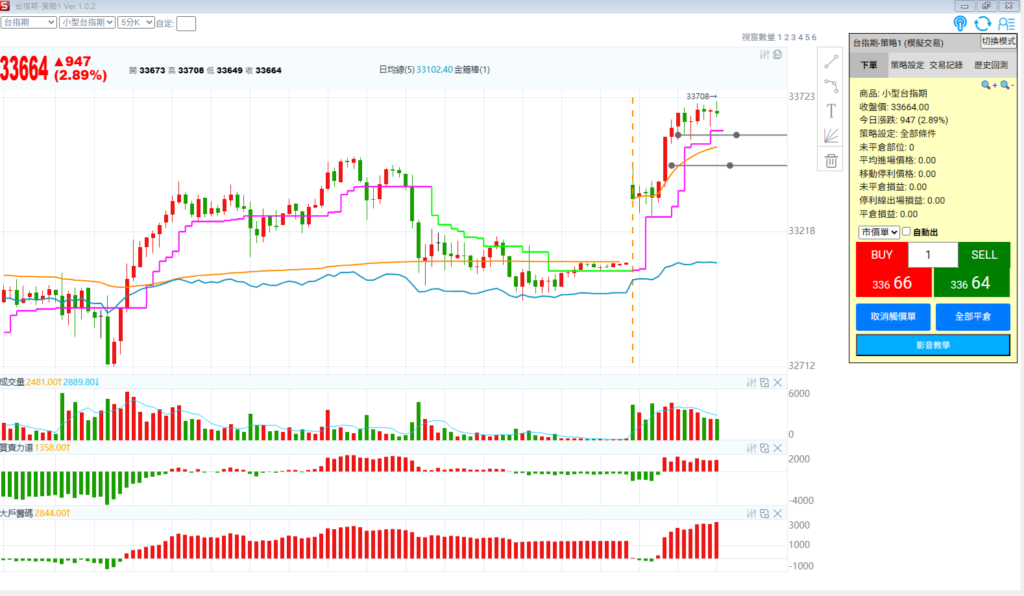
Task: Select the fan lines drawing tool
Action: click(x=831, y=136)
